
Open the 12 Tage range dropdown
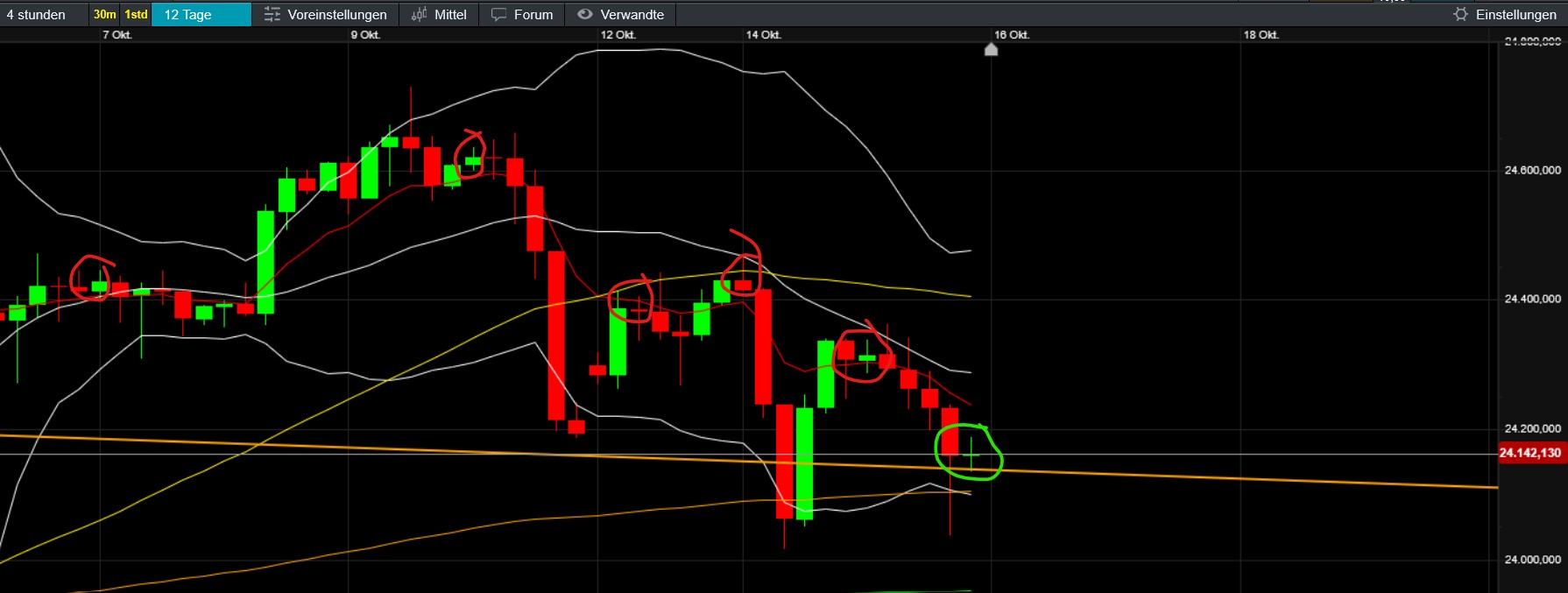[201, 15]
